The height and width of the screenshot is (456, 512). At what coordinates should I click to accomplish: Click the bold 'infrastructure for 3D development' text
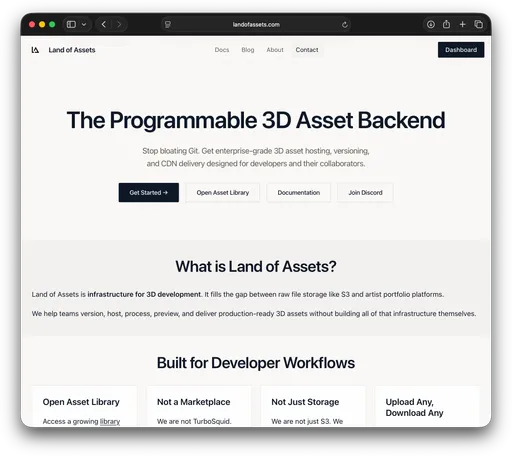click(x=144, y=294)
